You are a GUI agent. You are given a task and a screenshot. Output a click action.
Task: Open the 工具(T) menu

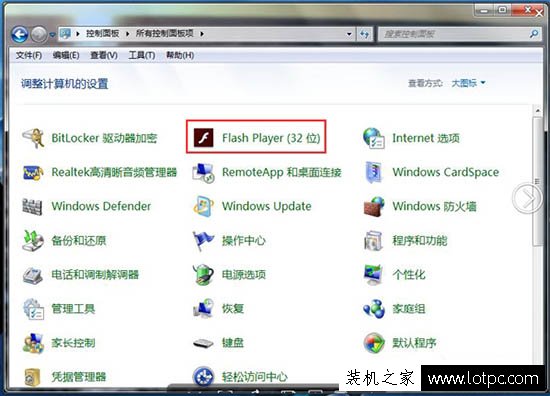click(x=142, y=55)
